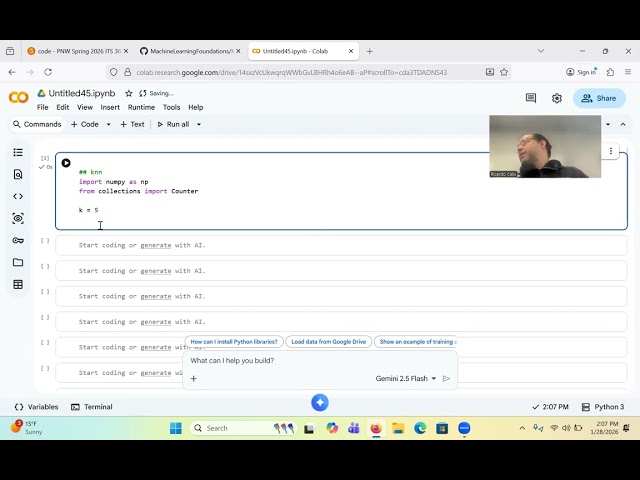Open Find and replace sidebar icon
This screenshot has width=640, height=480.
[18, 174]
